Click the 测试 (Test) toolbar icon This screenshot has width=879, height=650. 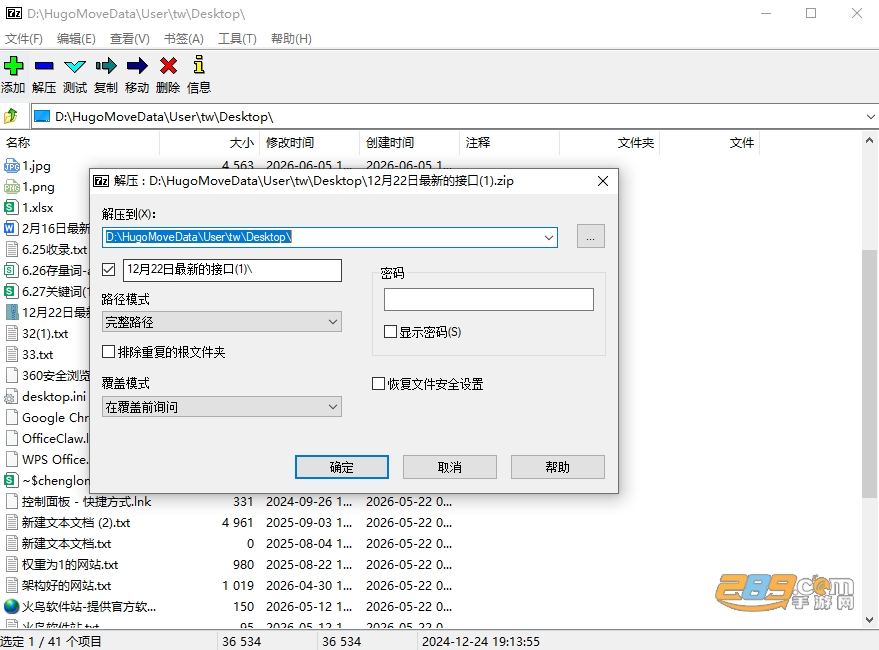point(75,66)
